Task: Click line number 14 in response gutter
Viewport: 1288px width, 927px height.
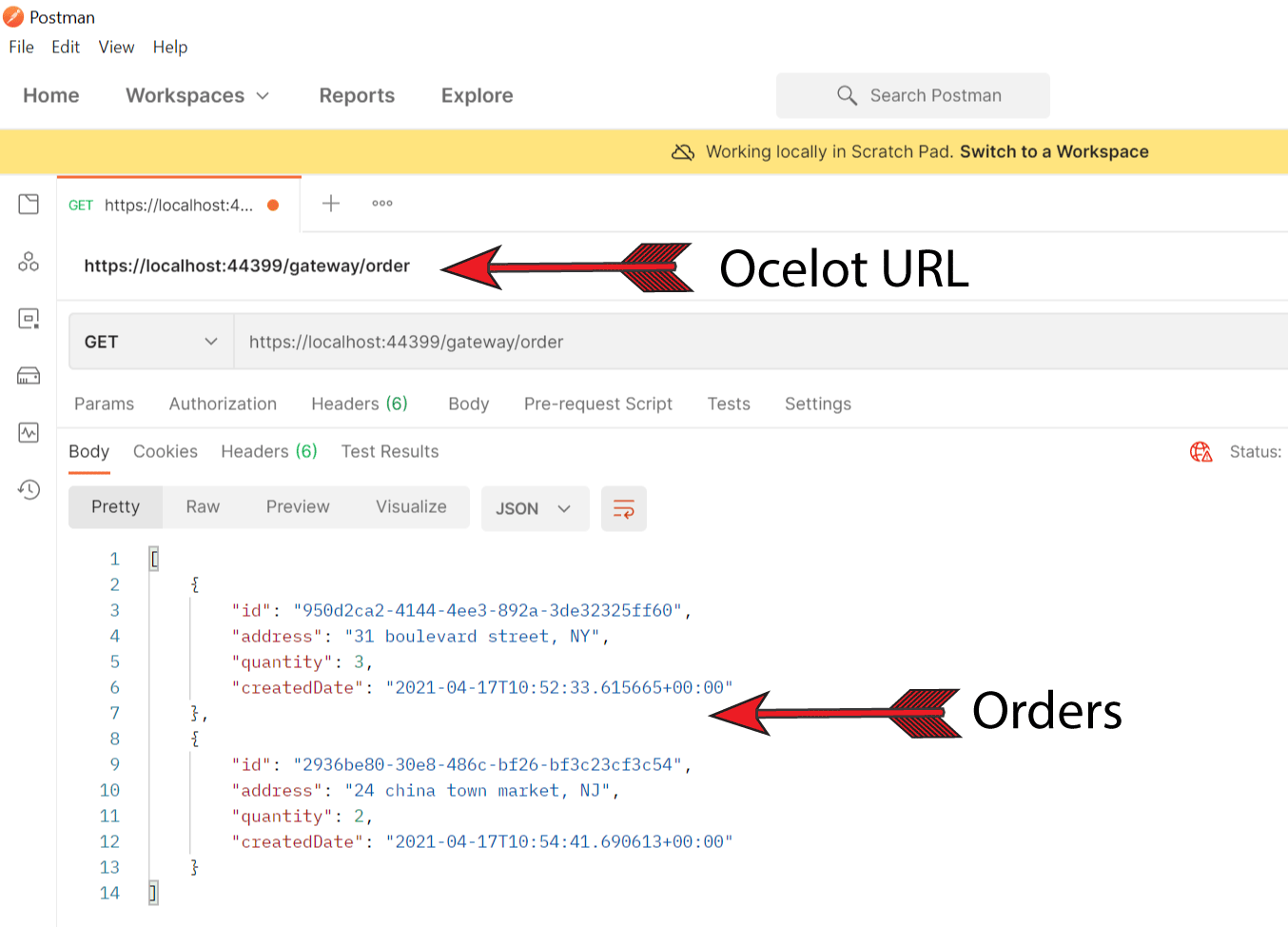Action: coord(109,893)
